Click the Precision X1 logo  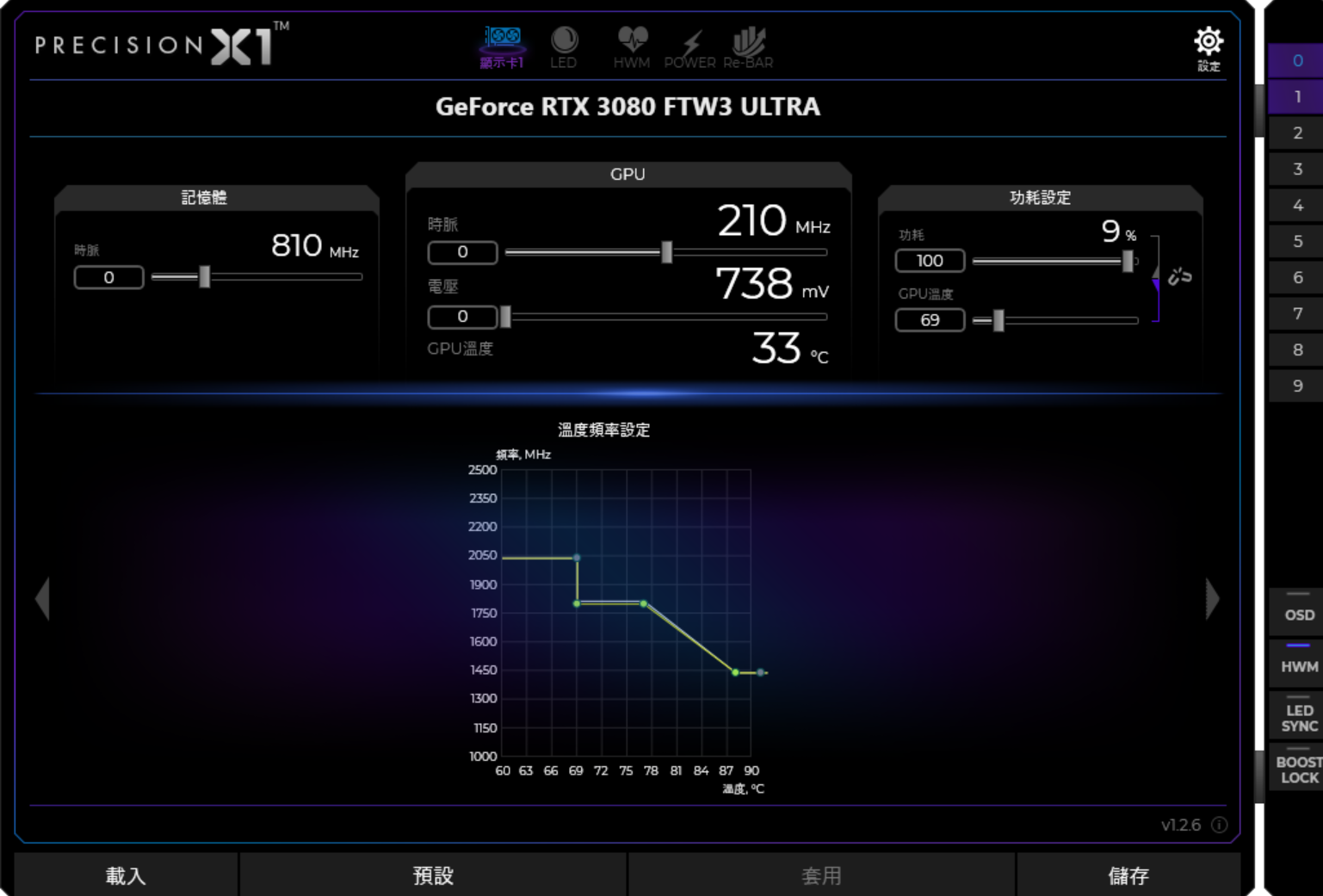[x=162, y=44]
